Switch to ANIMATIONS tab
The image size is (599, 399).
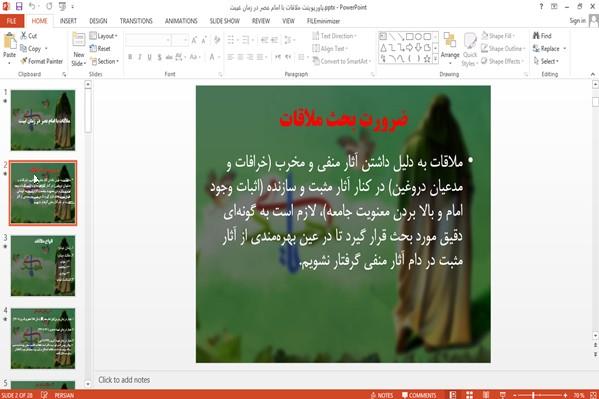[x=181, y=21]
